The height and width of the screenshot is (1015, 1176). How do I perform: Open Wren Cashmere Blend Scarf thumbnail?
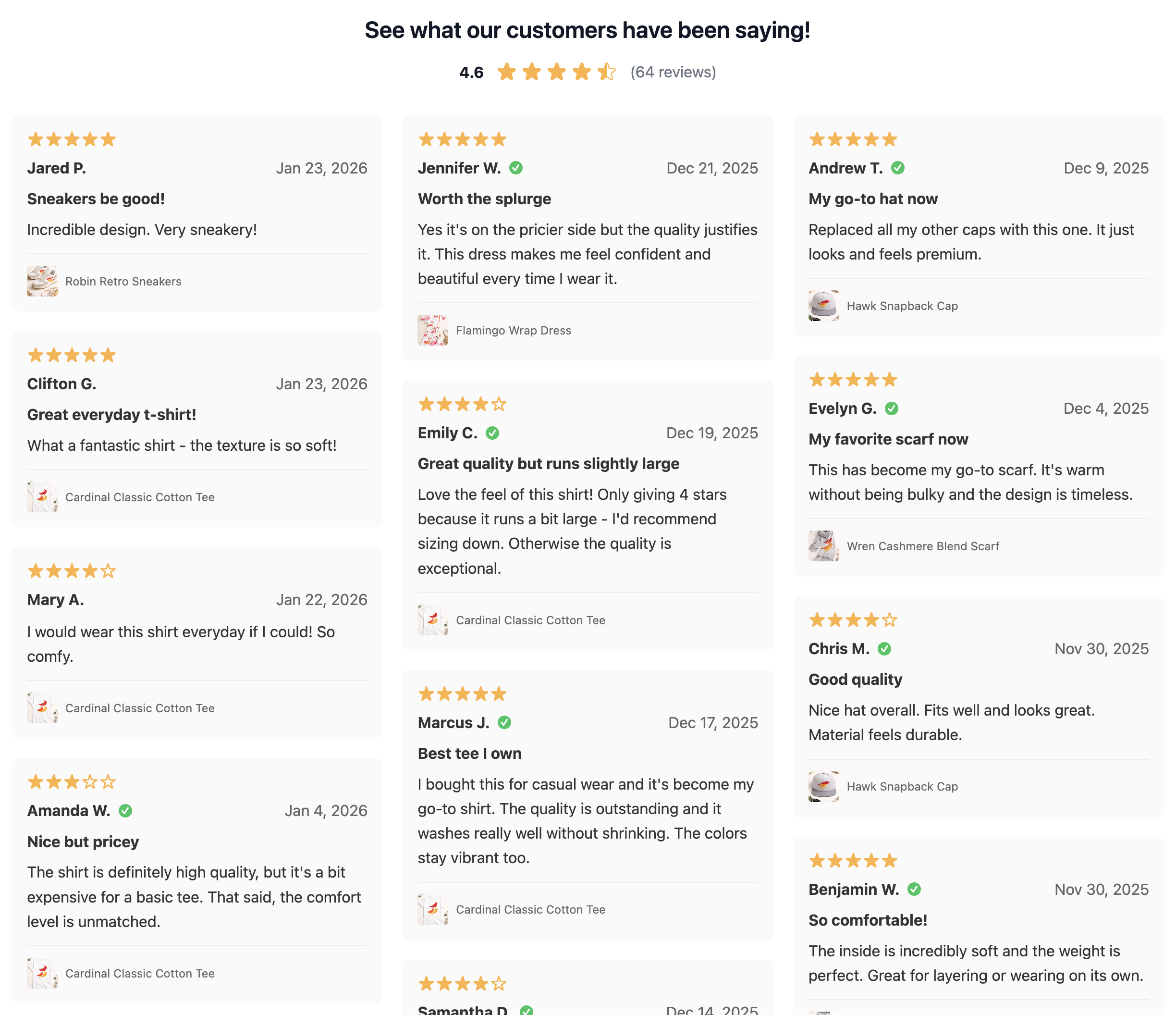823,546
